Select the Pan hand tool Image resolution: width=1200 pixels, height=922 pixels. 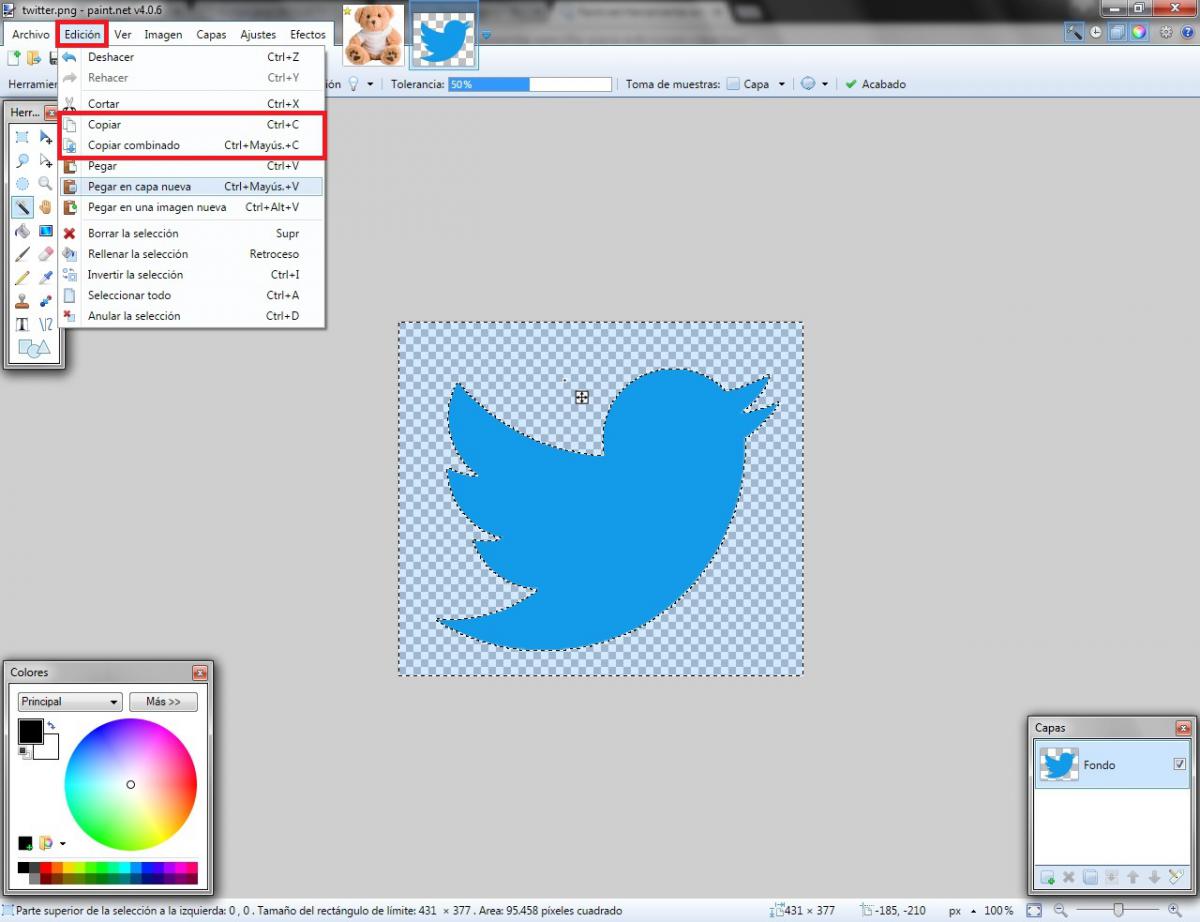point(45,207)
